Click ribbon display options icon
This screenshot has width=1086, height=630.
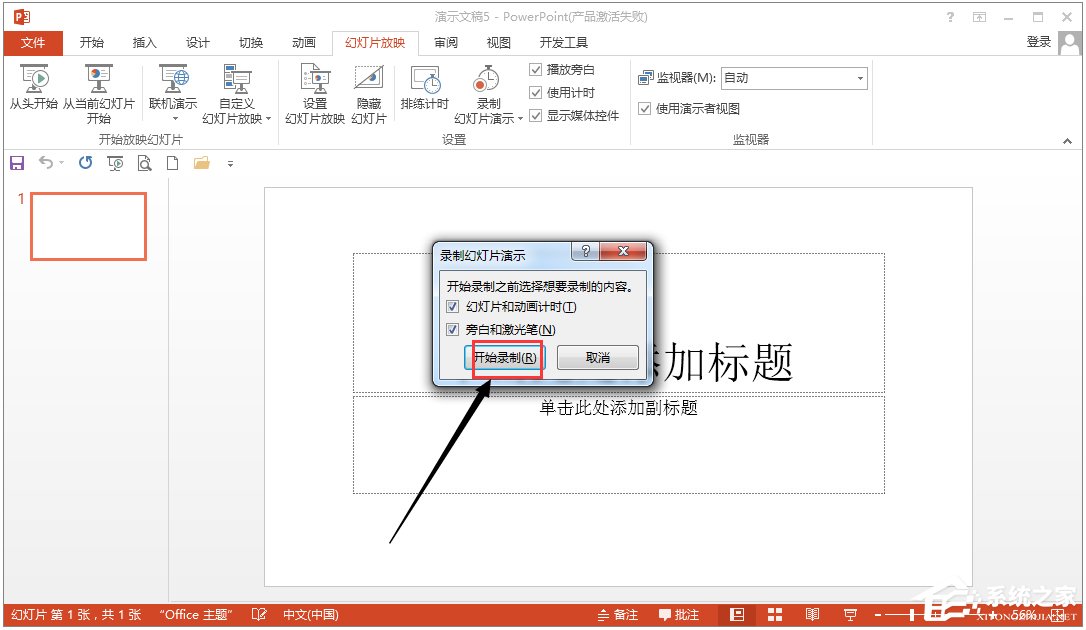tap(979, 17)
